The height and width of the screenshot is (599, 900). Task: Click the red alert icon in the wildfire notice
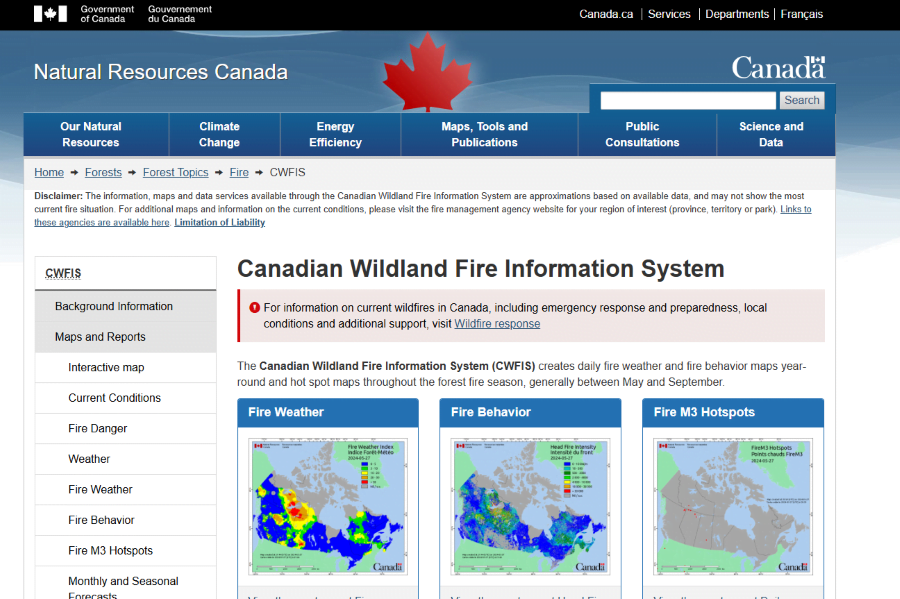(x=255, y=308)
